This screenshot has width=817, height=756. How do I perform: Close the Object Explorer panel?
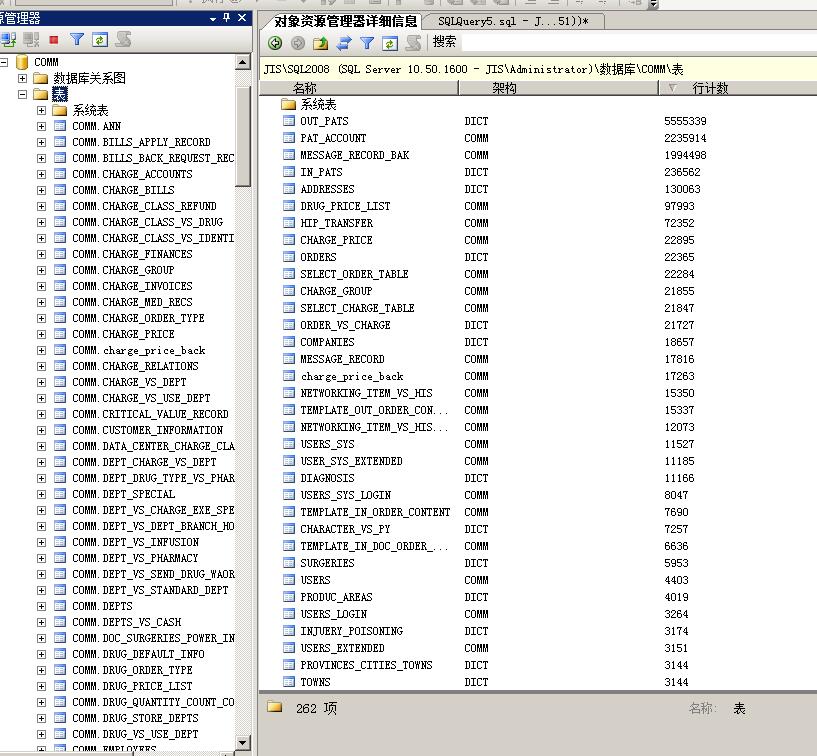pyautogui.click(x=242, y=18)
